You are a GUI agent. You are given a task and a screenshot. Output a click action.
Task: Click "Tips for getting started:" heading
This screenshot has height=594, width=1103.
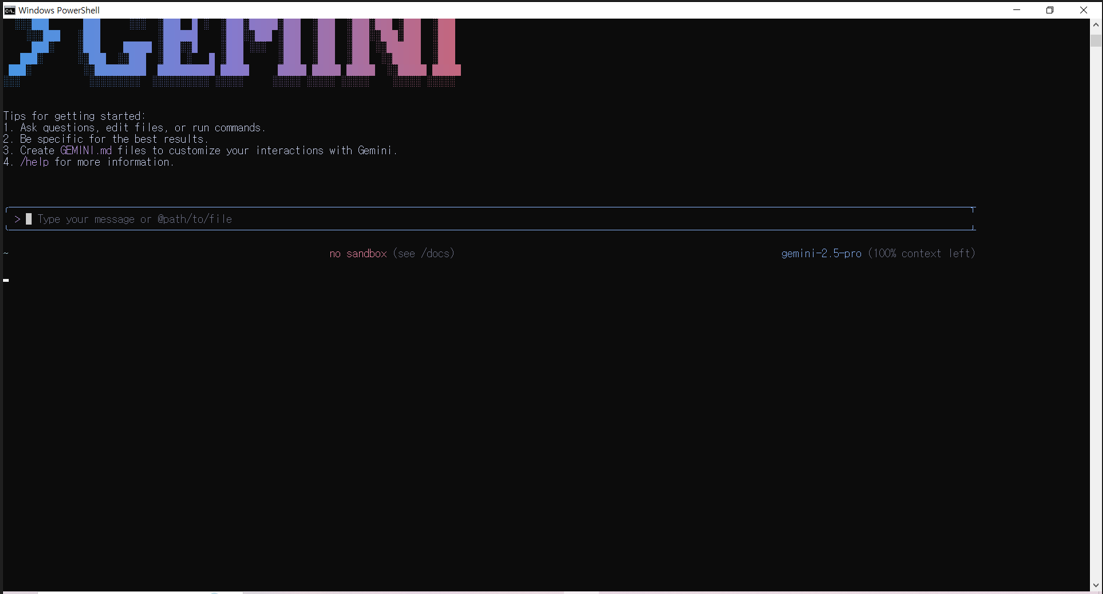point(75,116)
